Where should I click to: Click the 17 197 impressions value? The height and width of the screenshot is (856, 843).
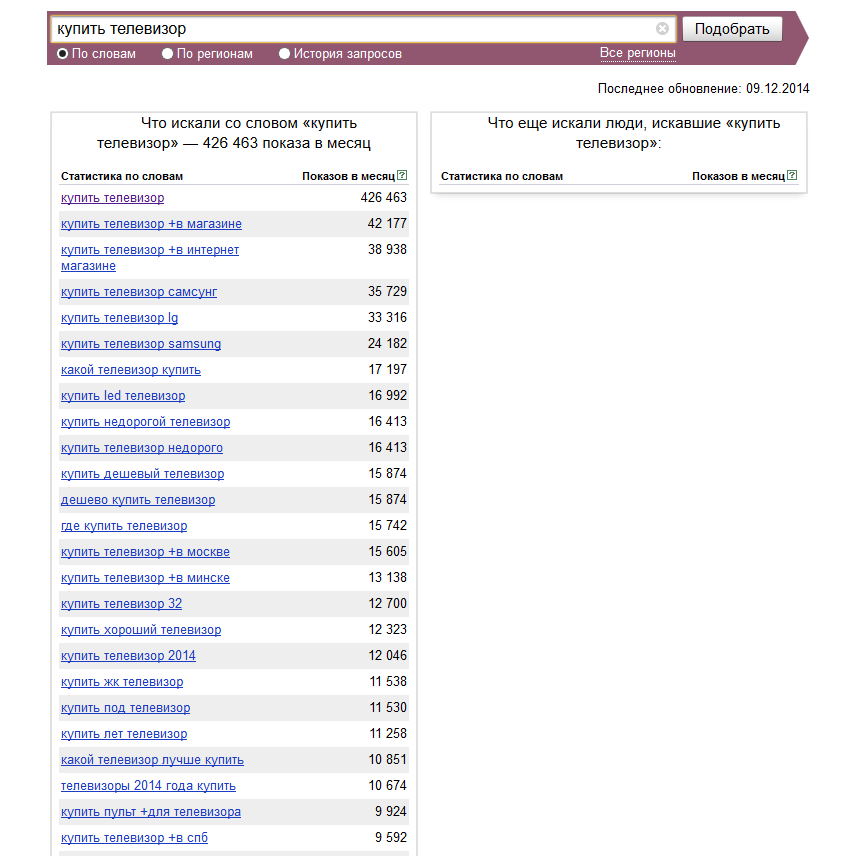click(x=387, y=370)
